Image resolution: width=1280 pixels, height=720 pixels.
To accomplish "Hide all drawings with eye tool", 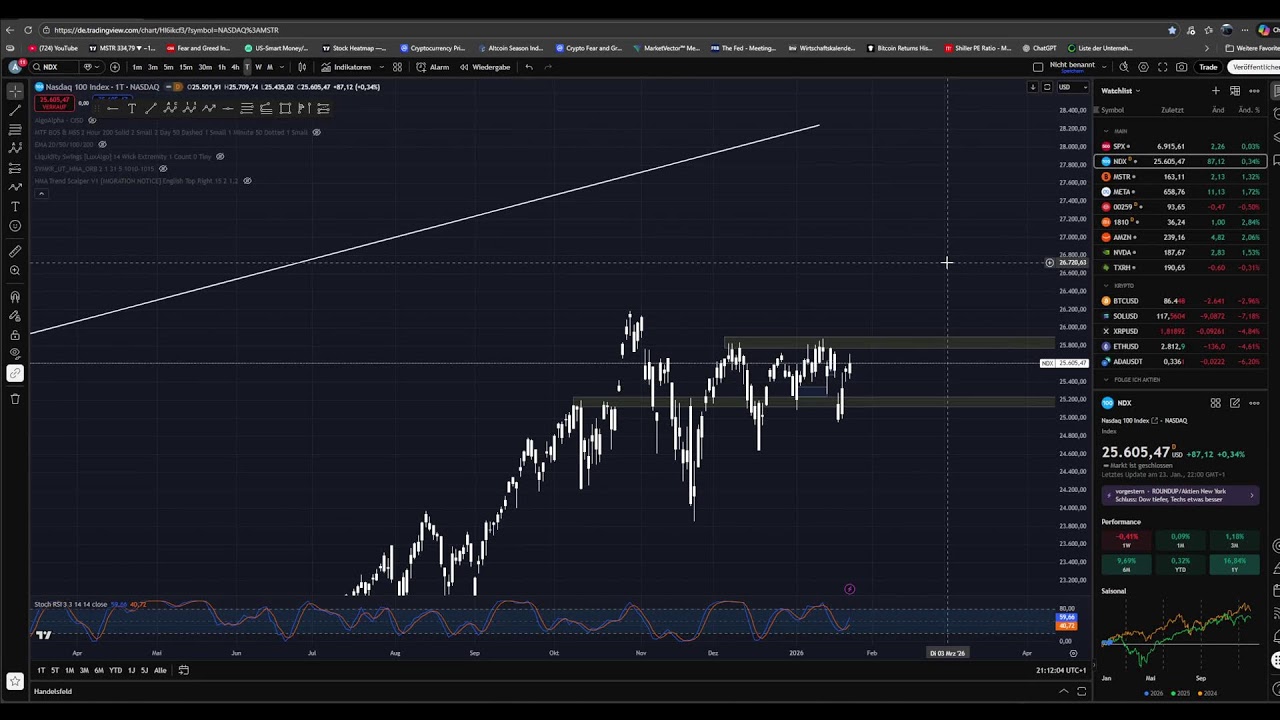I will click(x=15, y=354).
